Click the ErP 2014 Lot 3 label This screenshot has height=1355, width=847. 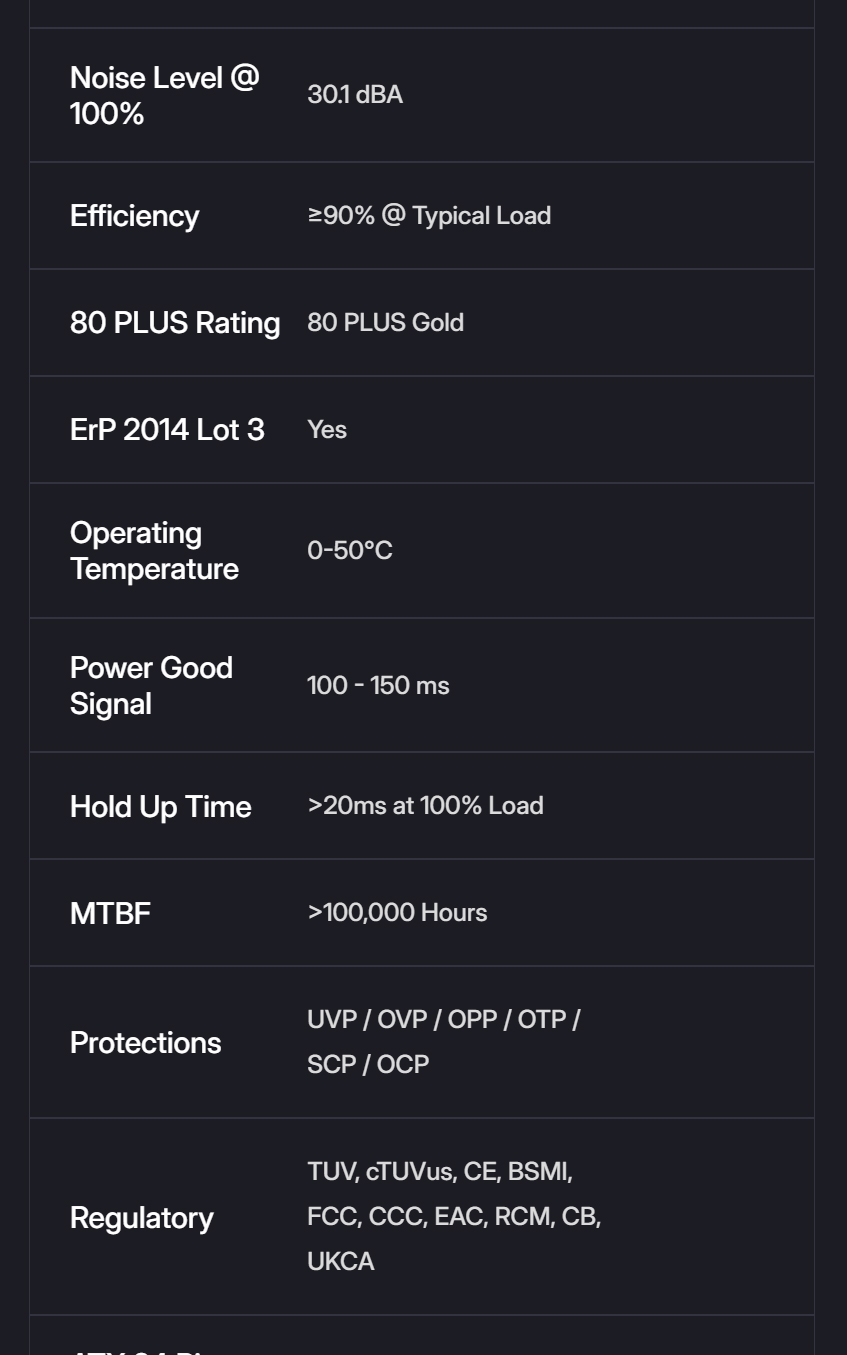[167, 430]
